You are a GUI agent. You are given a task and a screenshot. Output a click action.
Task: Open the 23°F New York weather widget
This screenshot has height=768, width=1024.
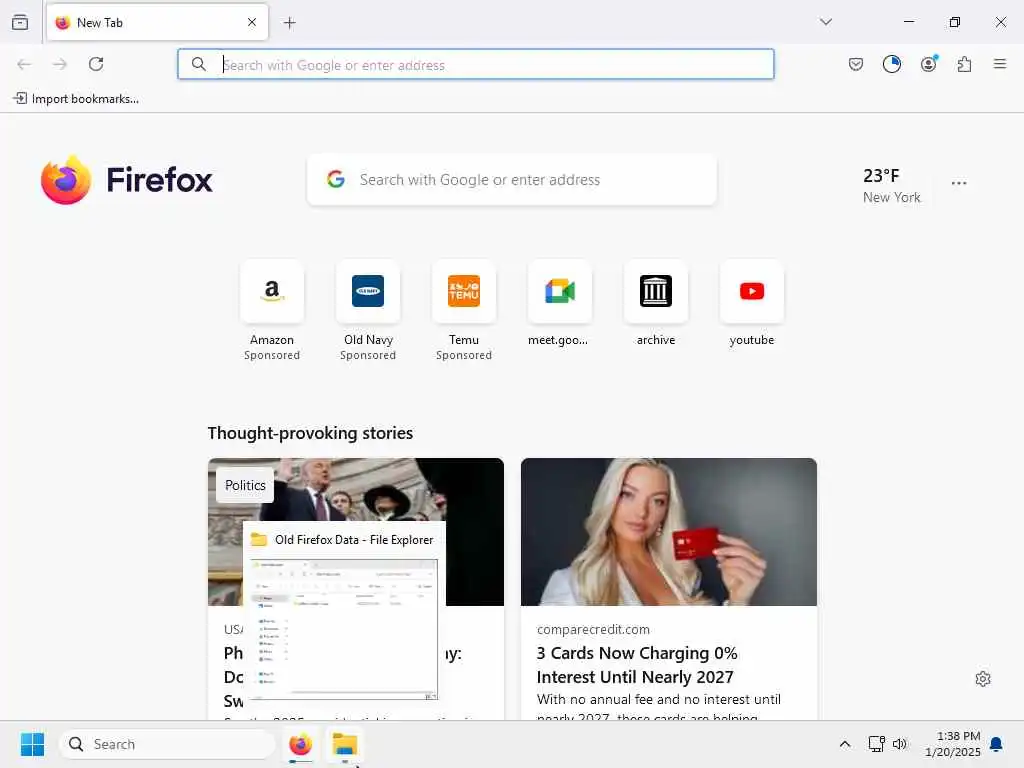click(891, 185)
